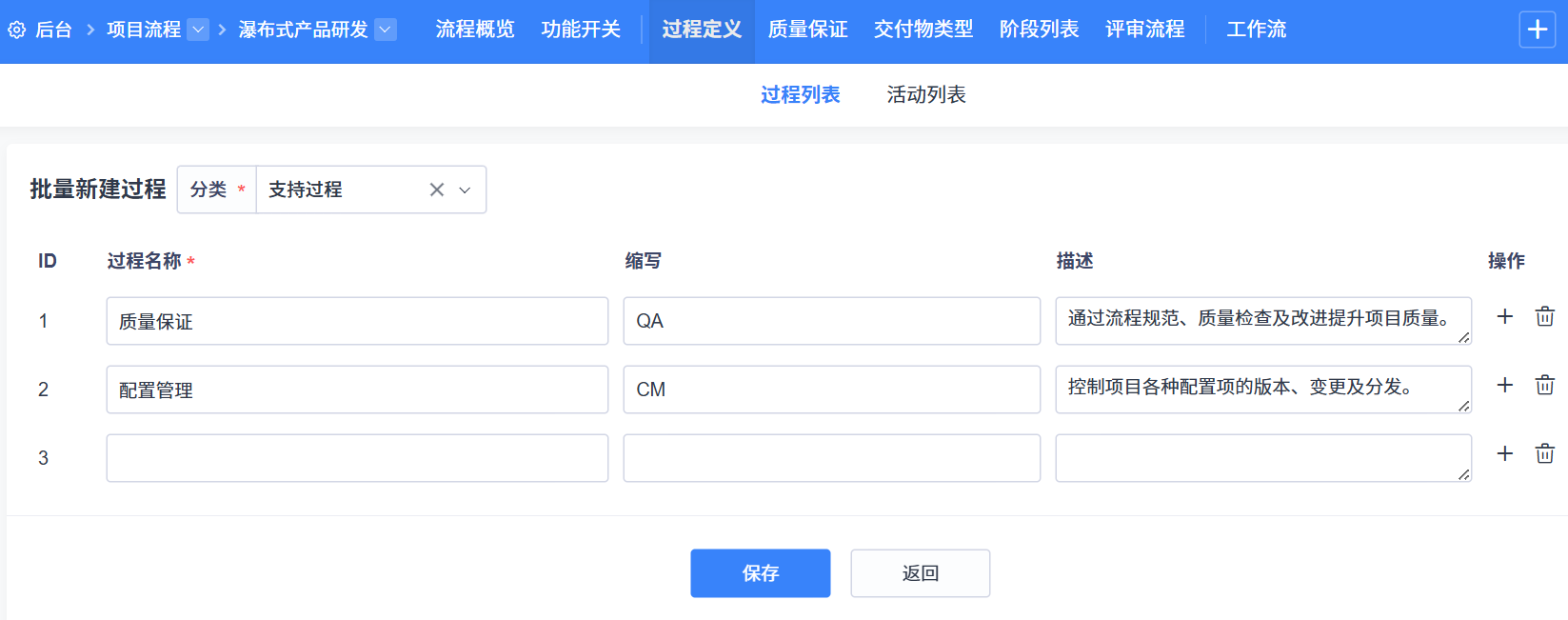1568x620 pixels.
Task: Click the settings gear icon beside 后台
Action: click(x=16, y=30)
